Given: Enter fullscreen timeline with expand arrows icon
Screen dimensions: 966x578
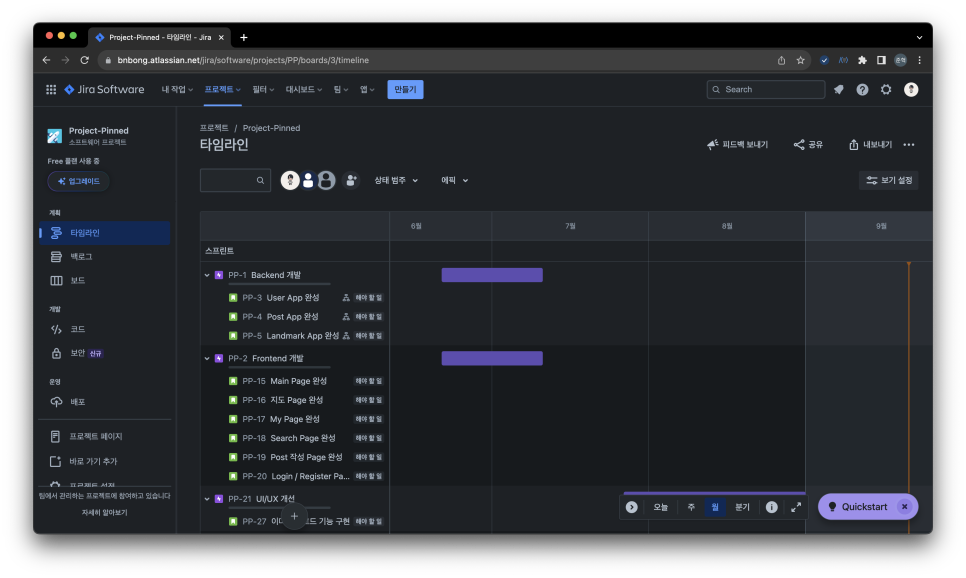Looking at the screenshot, I should [x=796, y=507].
